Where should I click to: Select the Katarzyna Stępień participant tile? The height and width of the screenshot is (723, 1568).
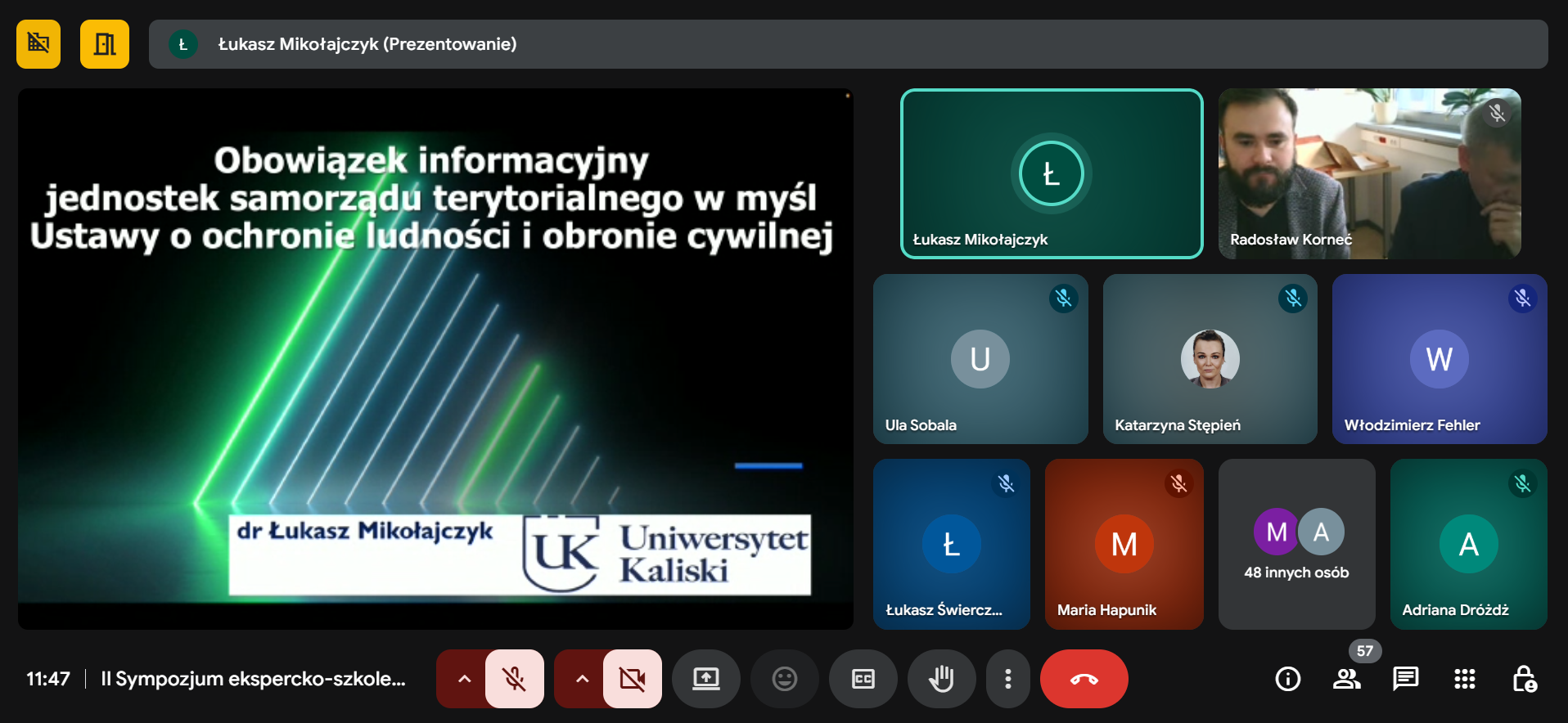click(1210, 359)
